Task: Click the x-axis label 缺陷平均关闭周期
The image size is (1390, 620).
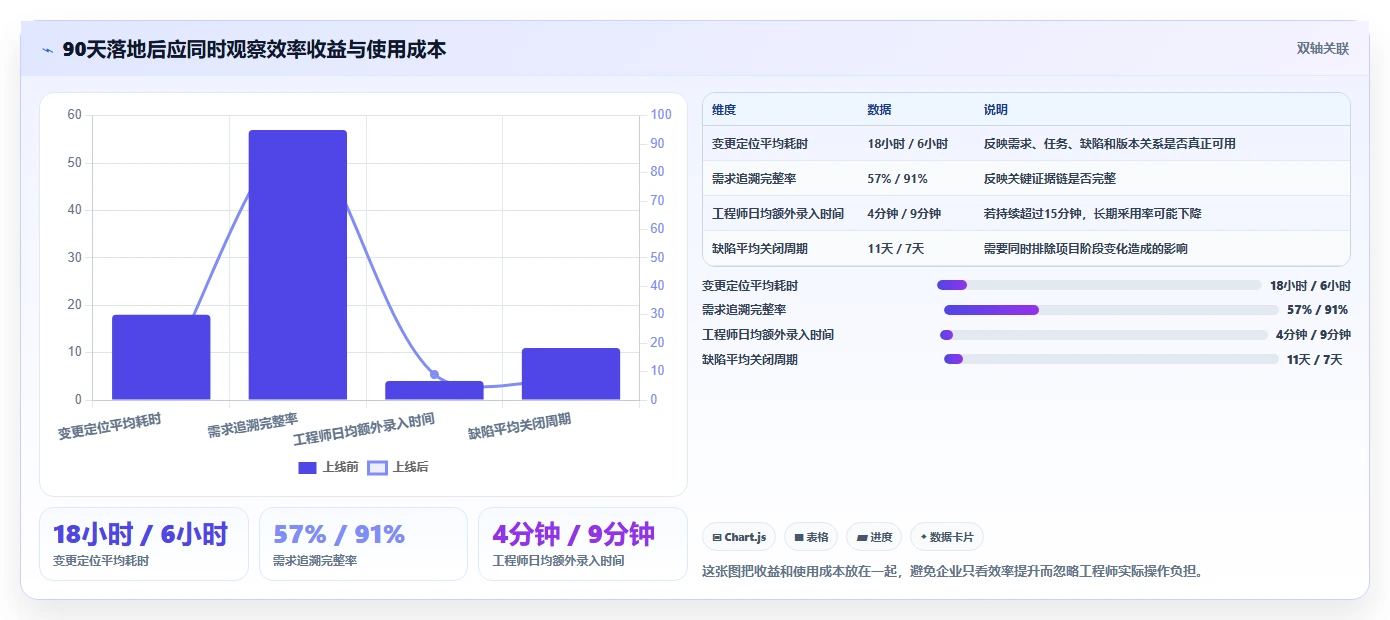Action: (x=520, y=426)
